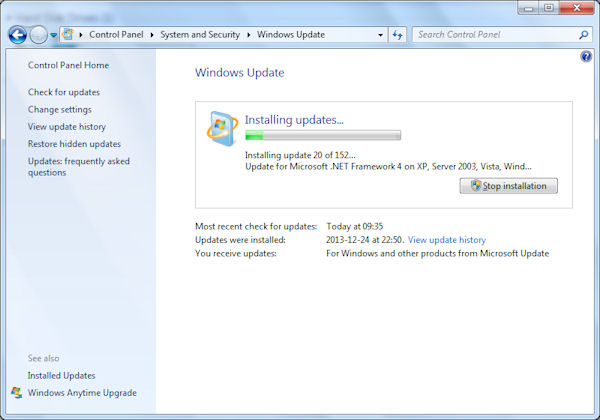The image size is (600, 420).
Task: Click the magnifier search icon
Action: [584, 35]
